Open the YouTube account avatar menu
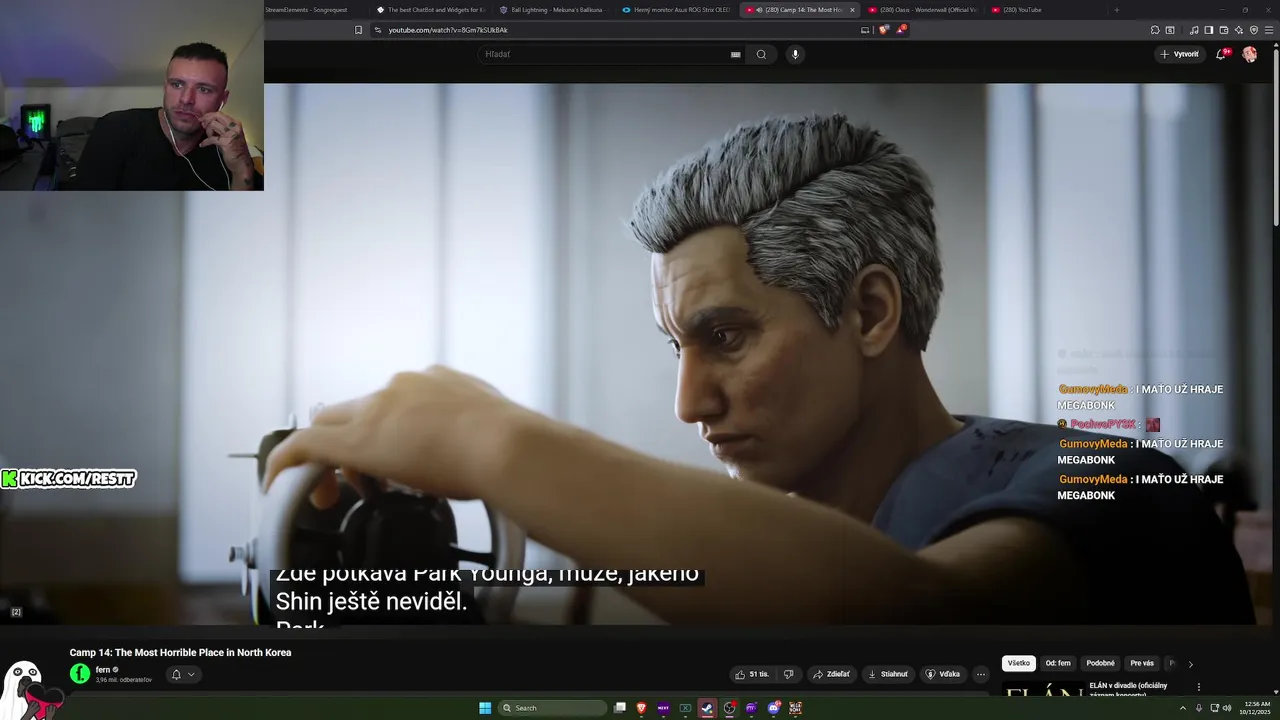Screen dimensions: 1280x720 (1249, 54)
